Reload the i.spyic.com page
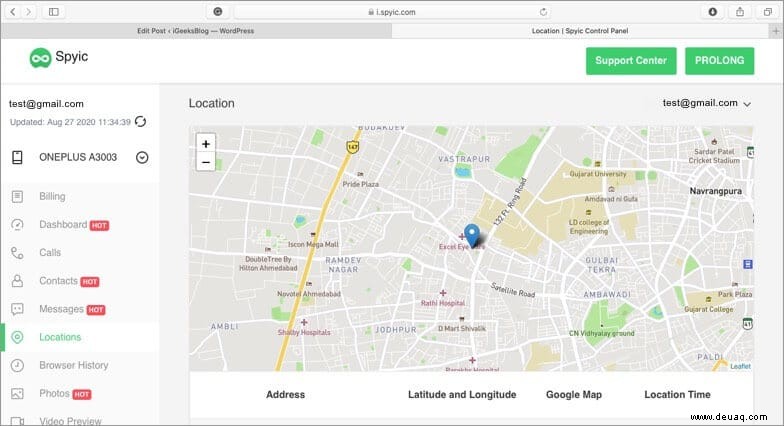Screen dimensions: 784x426 click(543, 12)
